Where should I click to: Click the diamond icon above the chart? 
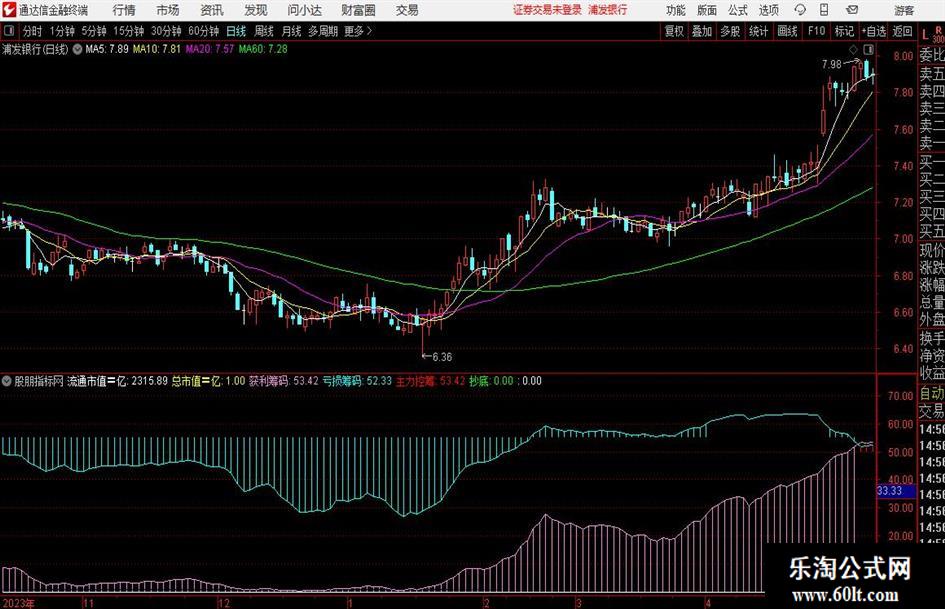[x=853, y=49]
